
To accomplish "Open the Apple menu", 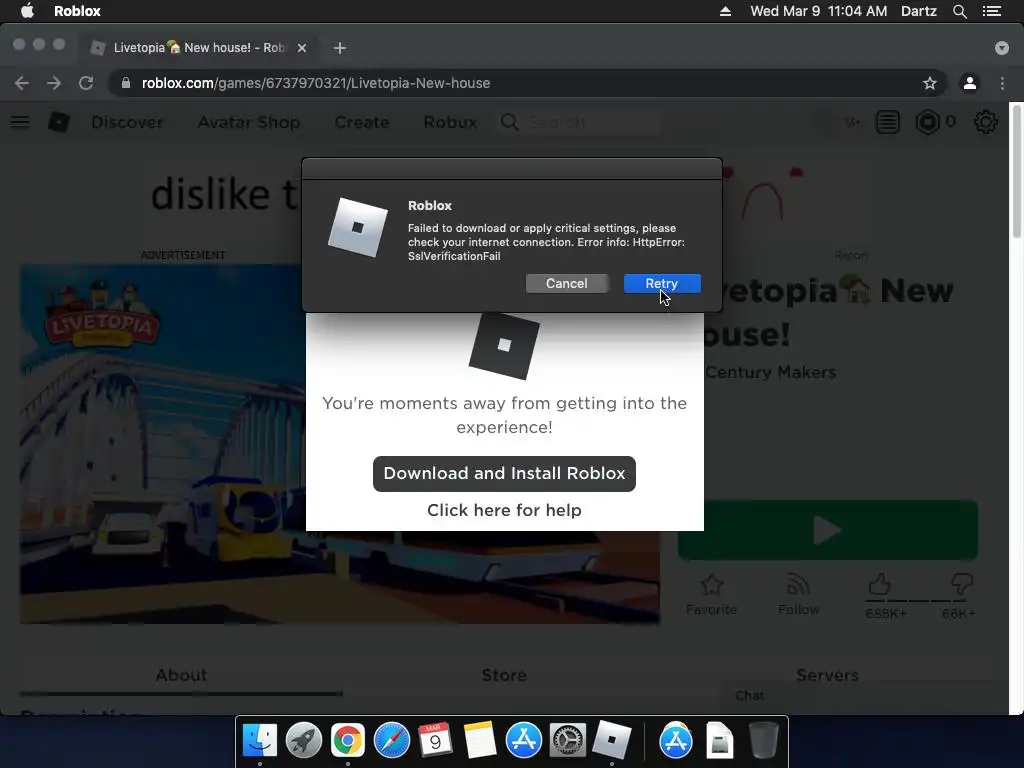I will 27,11.
